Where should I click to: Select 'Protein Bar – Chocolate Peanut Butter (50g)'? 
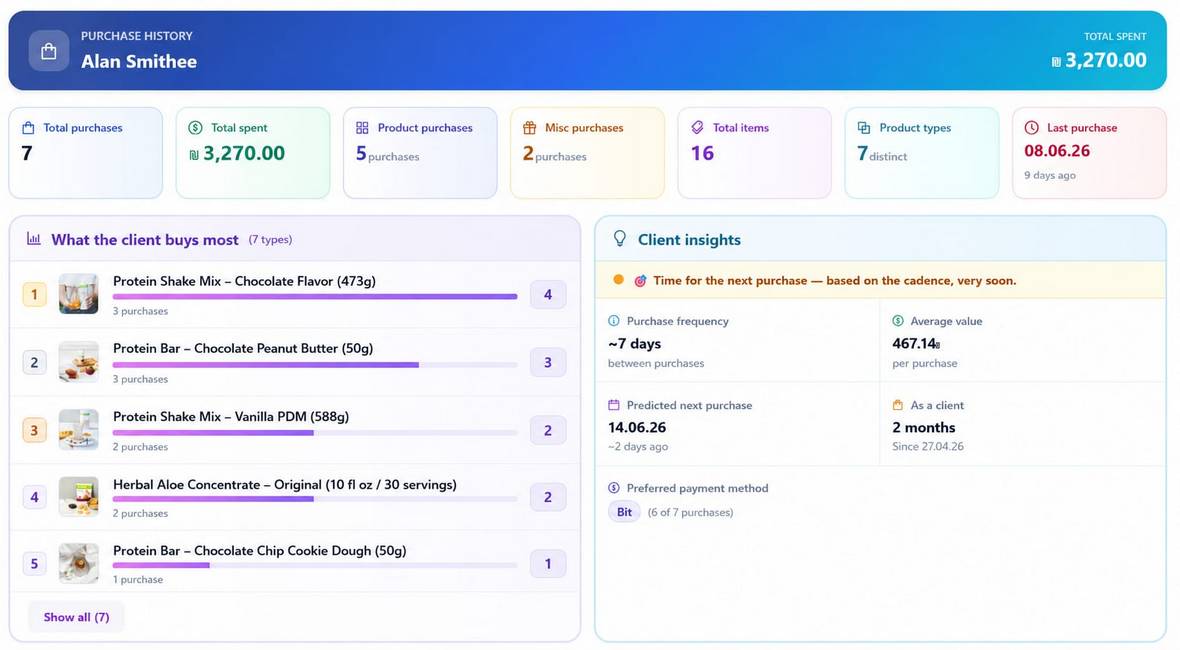[x=243, y=348]
